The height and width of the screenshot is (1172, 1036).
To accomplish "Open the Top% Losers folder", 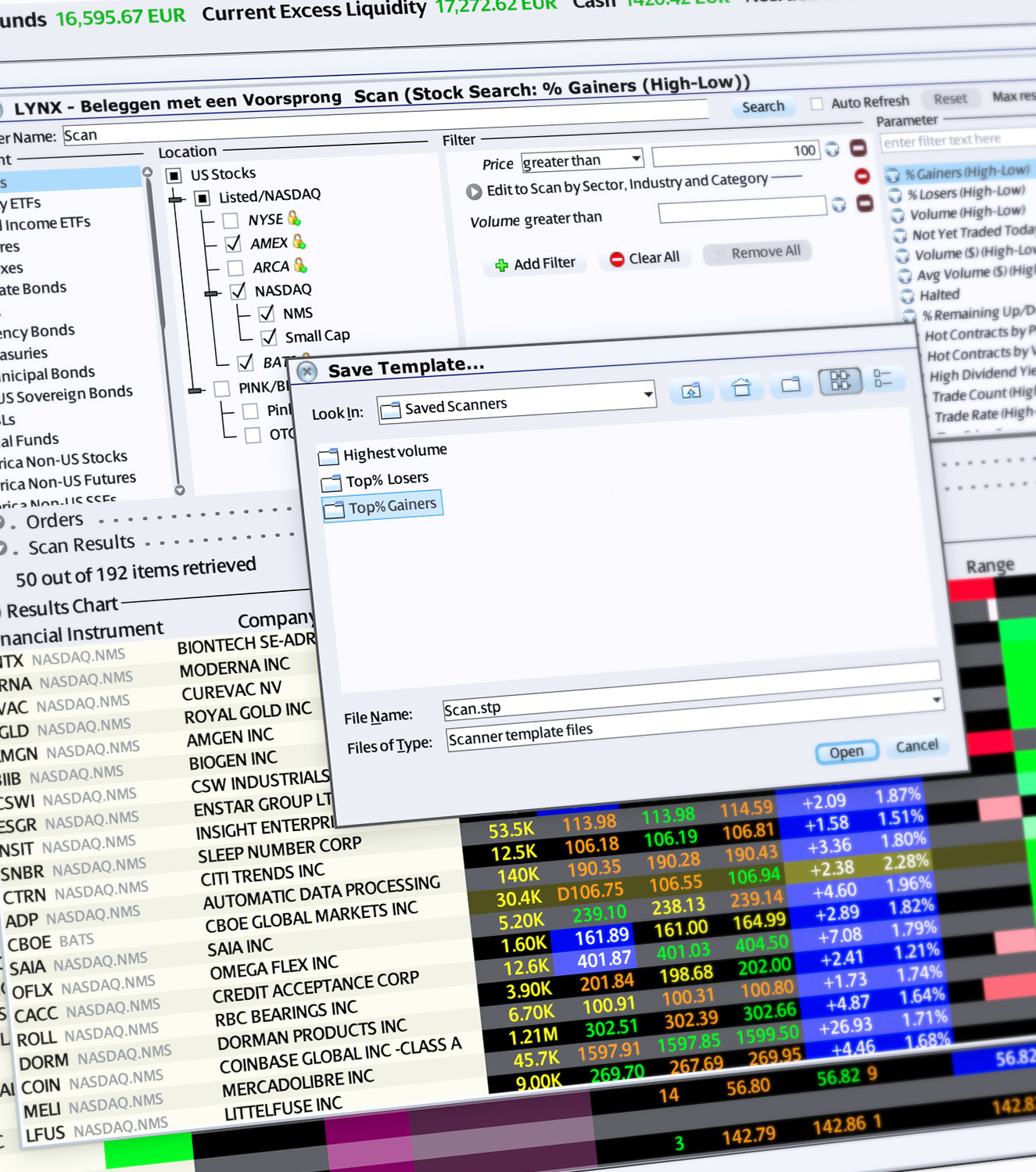I will click(x=375, y=480).
